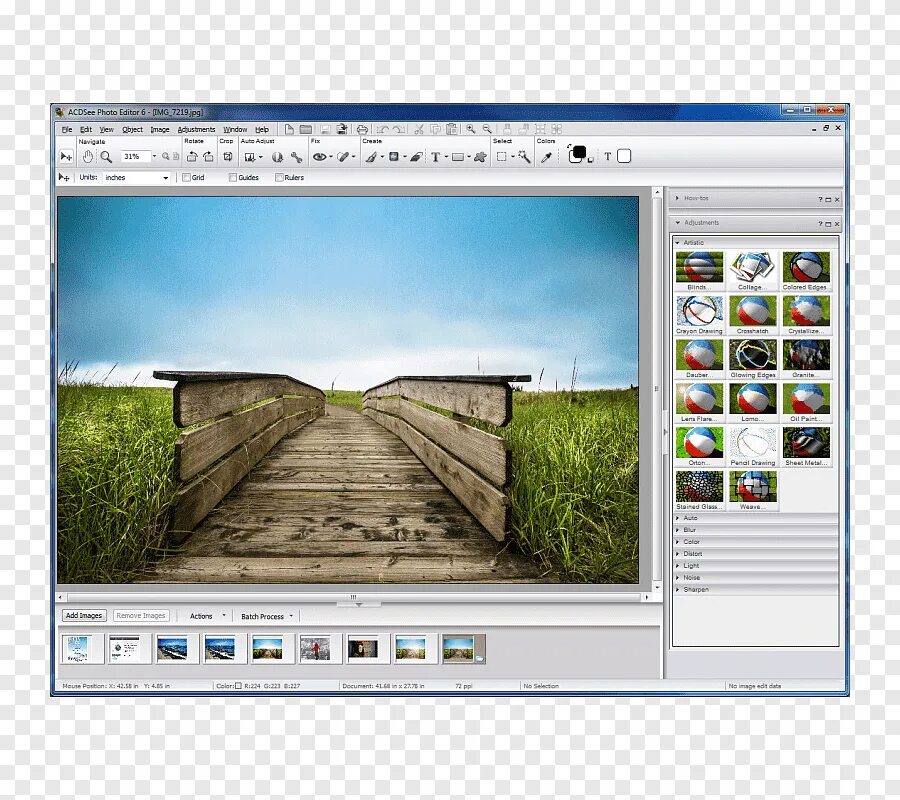Select the fill tool in Create
Image resolution: width=900 pixels, height=800 pixels.
[394, 156]
